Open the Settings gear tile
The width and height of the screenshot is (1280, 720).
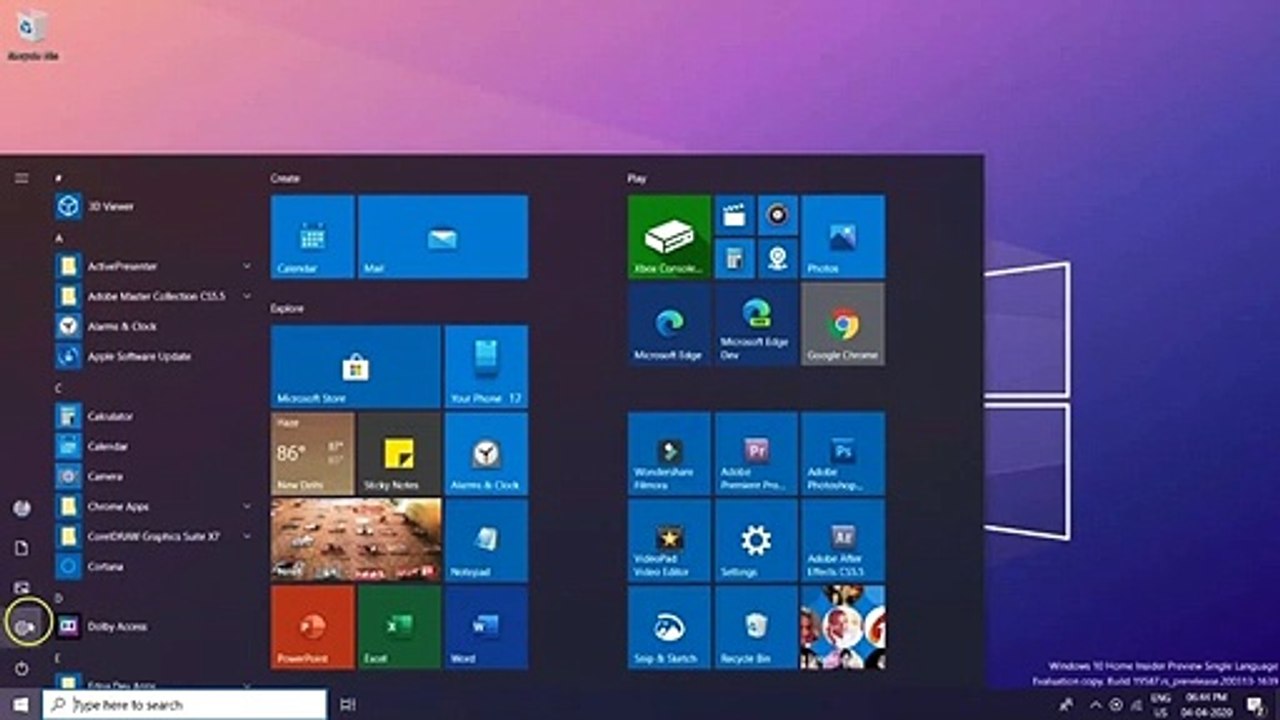pos(756,540)
